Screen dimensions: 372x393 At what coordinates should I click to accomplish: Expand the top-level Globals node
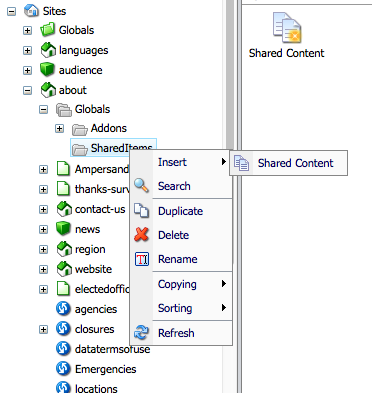(x=27, y=31)
